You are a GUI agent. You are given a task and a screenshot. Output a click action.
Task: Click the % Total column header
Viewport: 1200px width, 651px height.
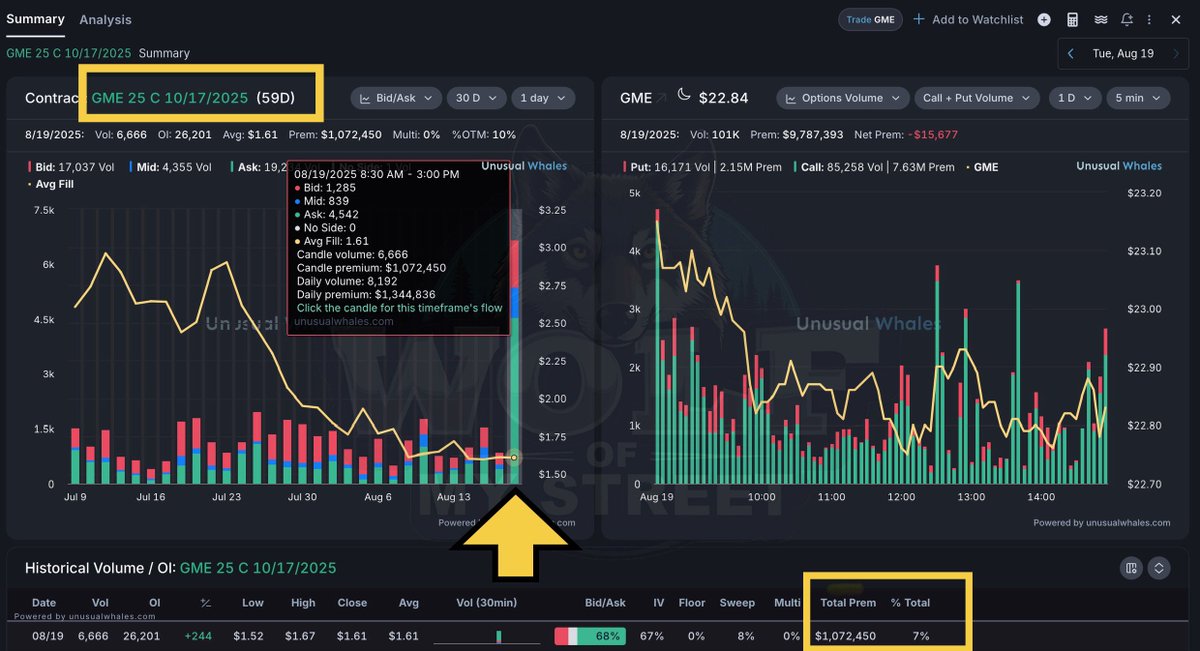910,603
